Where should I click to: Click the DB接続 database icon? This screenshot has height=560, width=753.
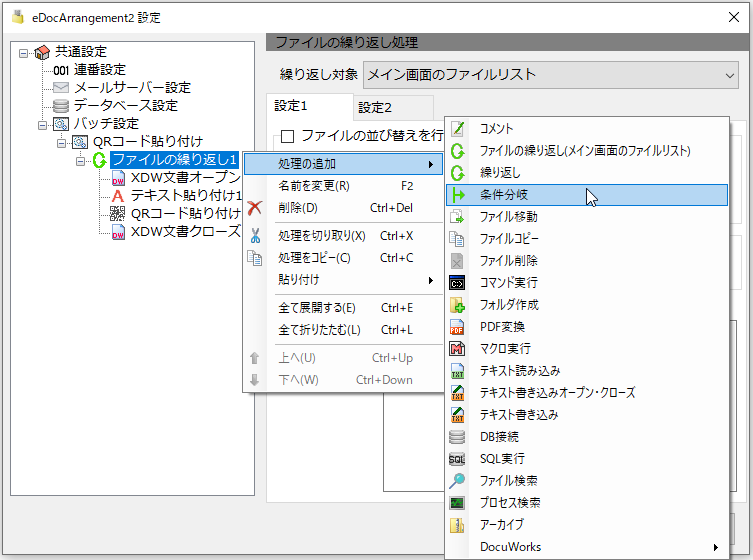click(457, 437)
